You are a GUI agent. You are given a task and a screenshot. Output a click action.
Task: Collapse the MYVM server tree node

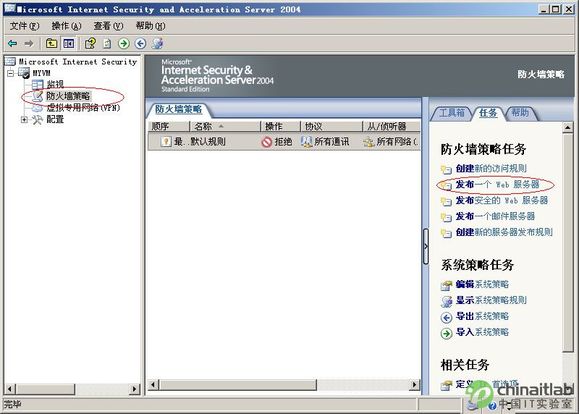pyautogui.click(x=11, y=73)
